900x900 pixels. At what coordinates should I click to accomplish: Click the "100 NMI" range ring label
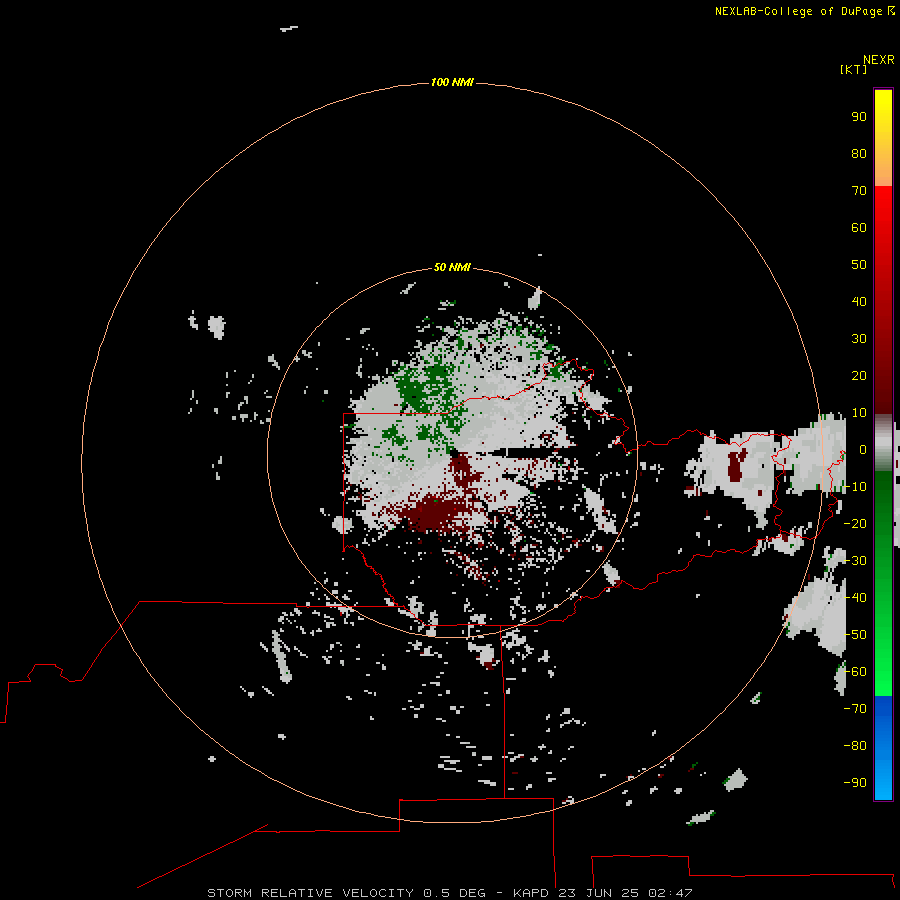pos(452,82)
